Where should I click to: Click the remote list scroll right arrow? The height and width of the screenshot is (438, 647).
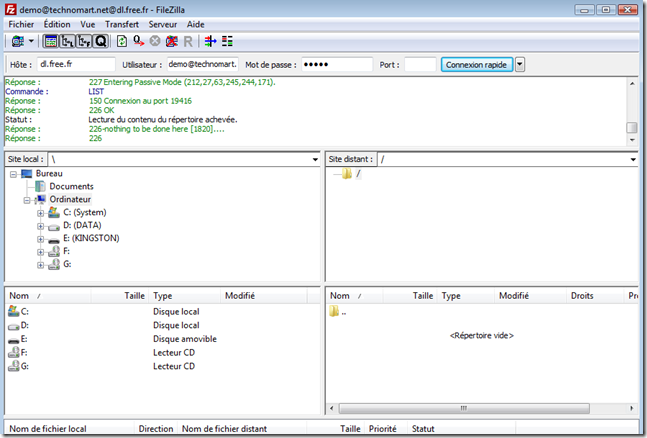(632, 408)
